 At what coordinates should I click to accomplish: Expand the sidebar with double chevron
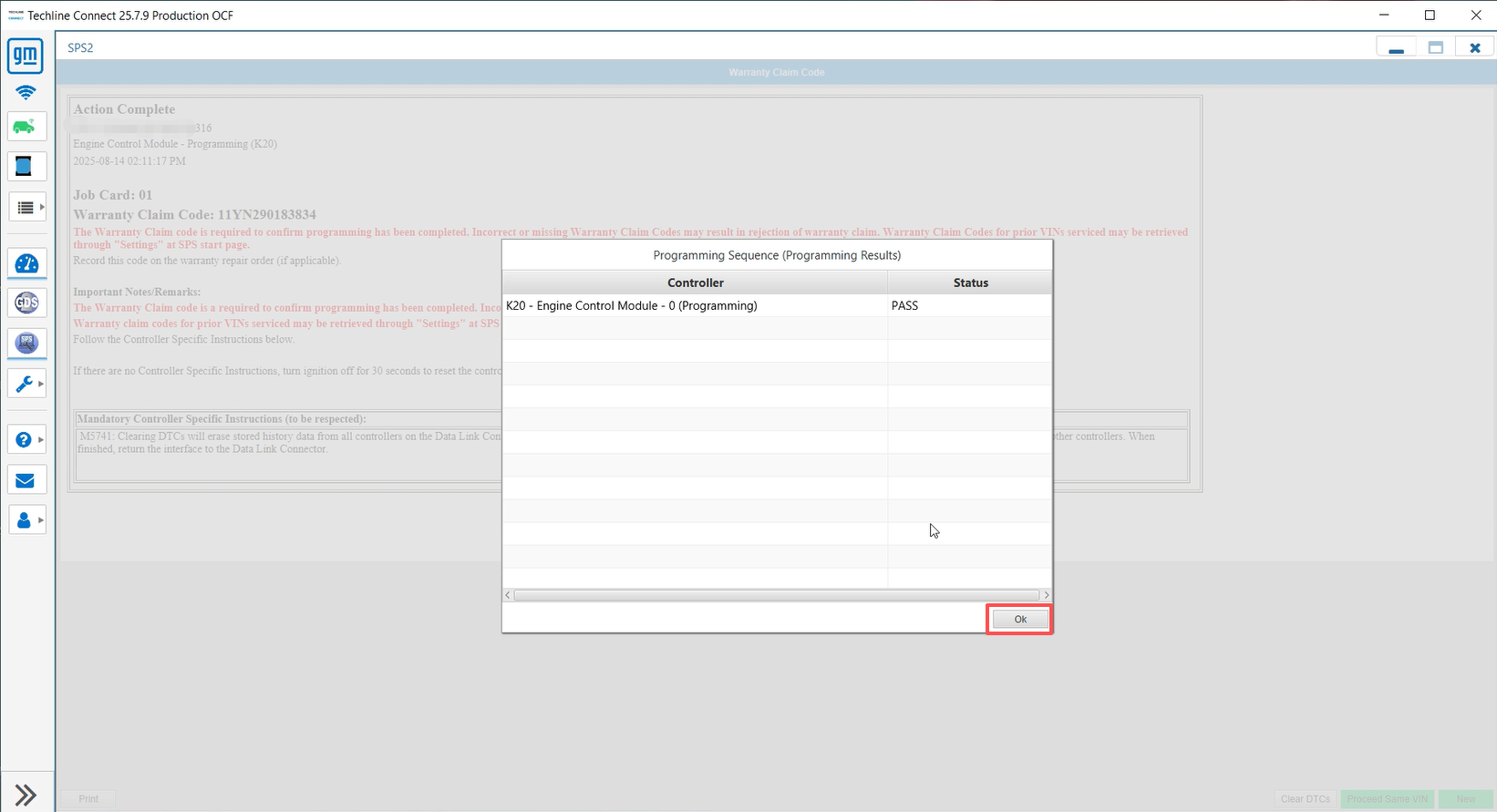click(26, 795)
